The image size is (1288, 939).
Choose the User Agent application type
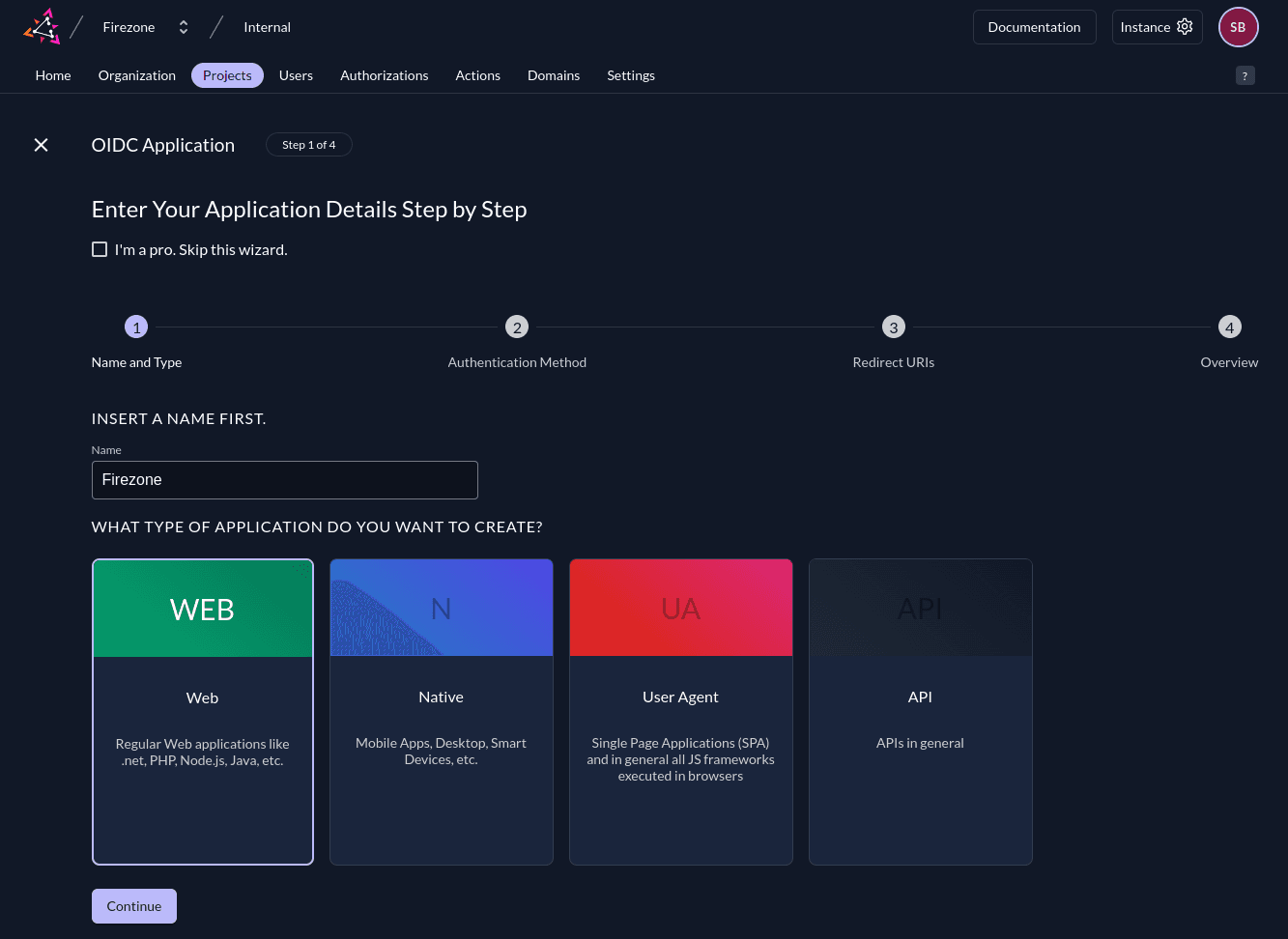click(x=680, y=711)
